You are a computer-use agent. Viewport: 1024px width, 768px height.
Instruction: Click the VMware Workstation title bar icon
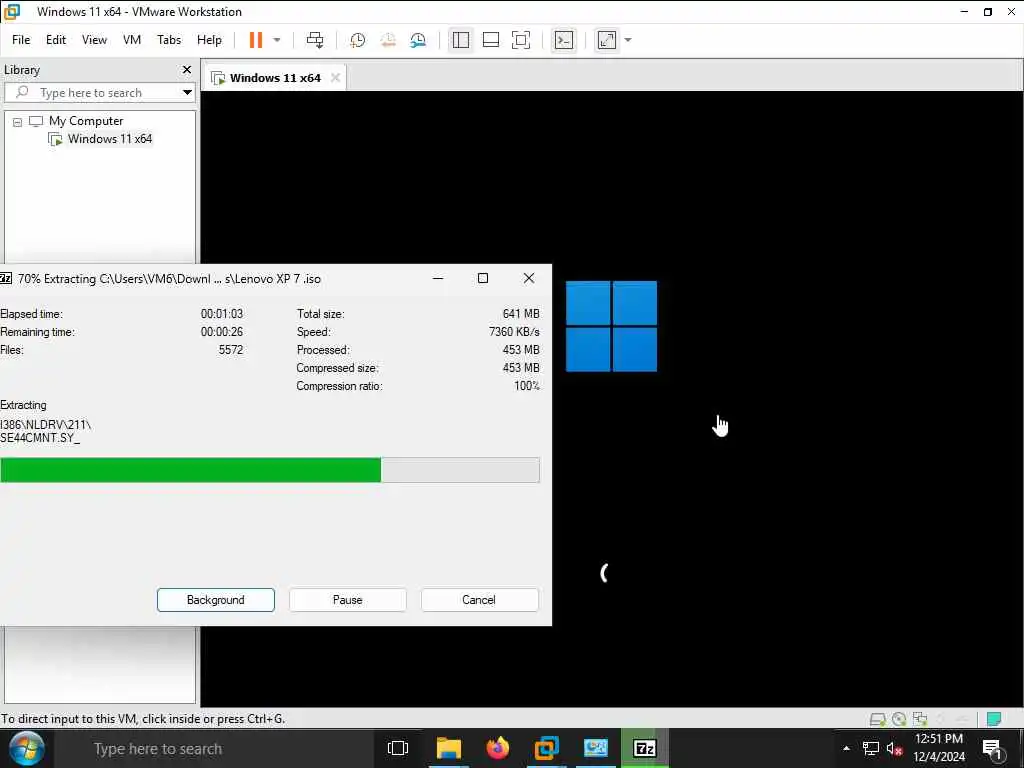[x=12, y=12]
